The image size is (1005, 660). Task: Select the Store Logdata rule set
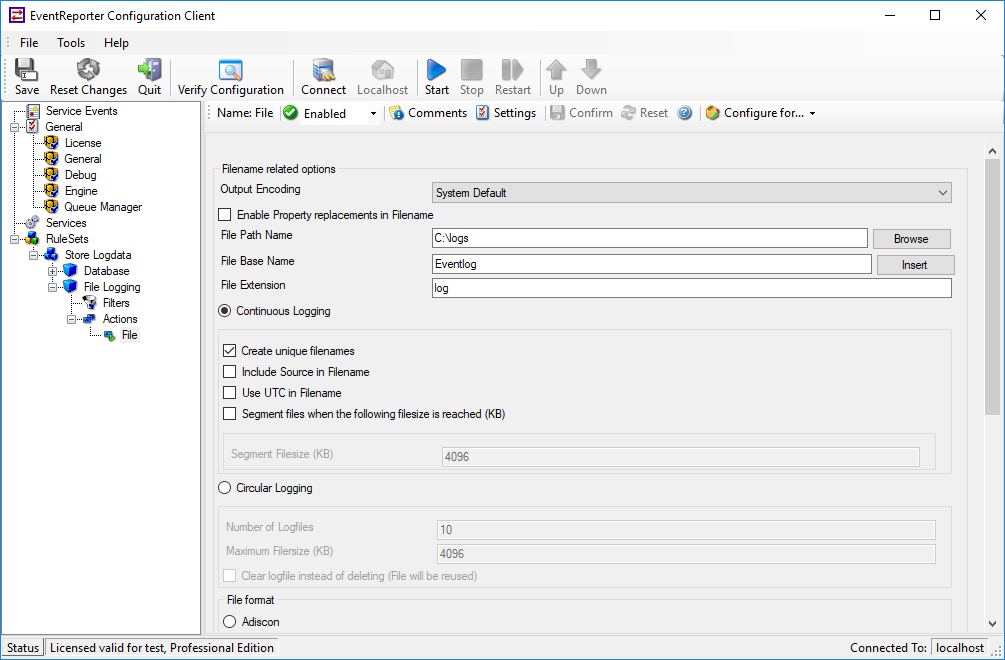97,255
